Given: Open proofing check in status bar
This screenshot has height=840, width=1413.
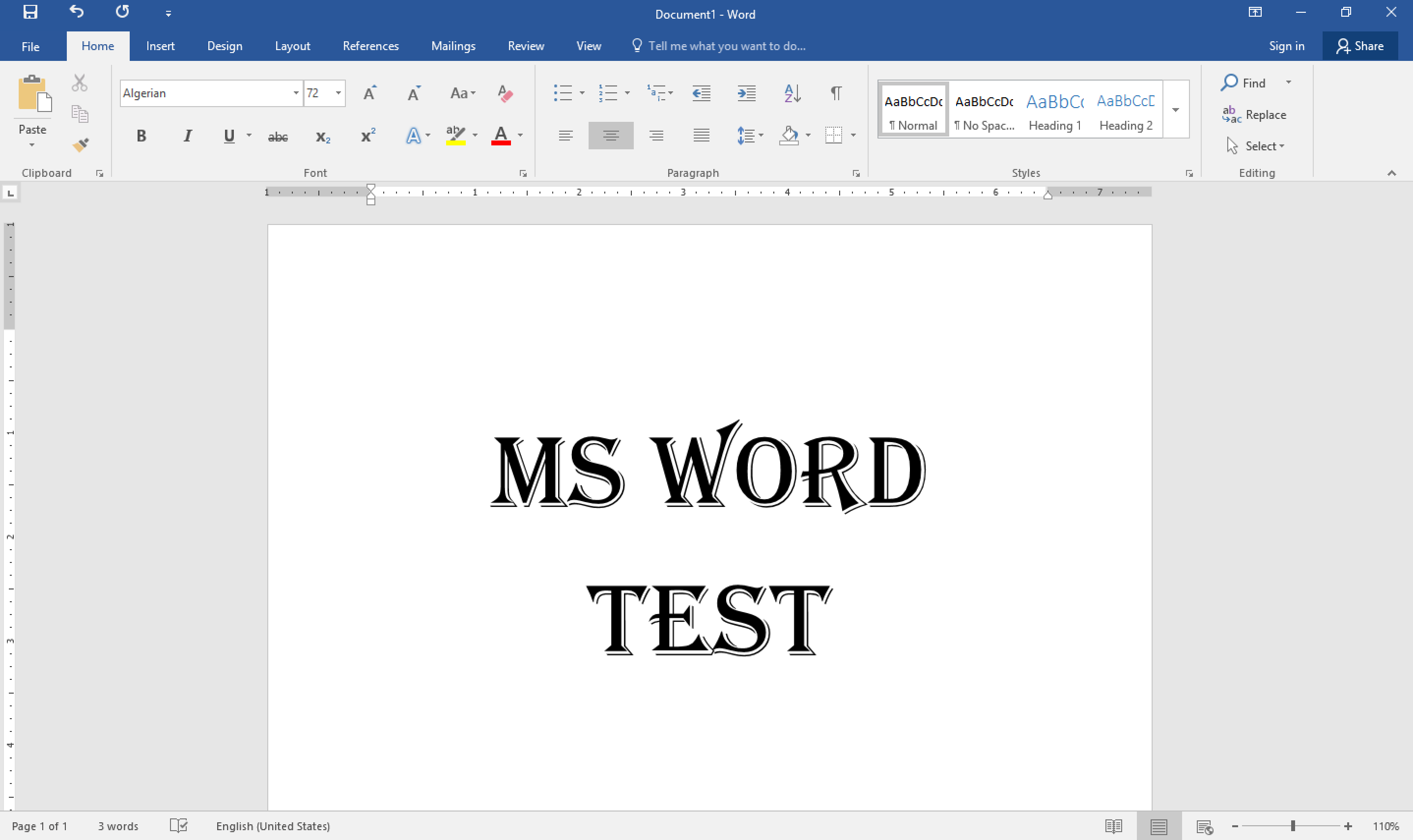Looking at the screenshot, I should (x=178, y=826).
